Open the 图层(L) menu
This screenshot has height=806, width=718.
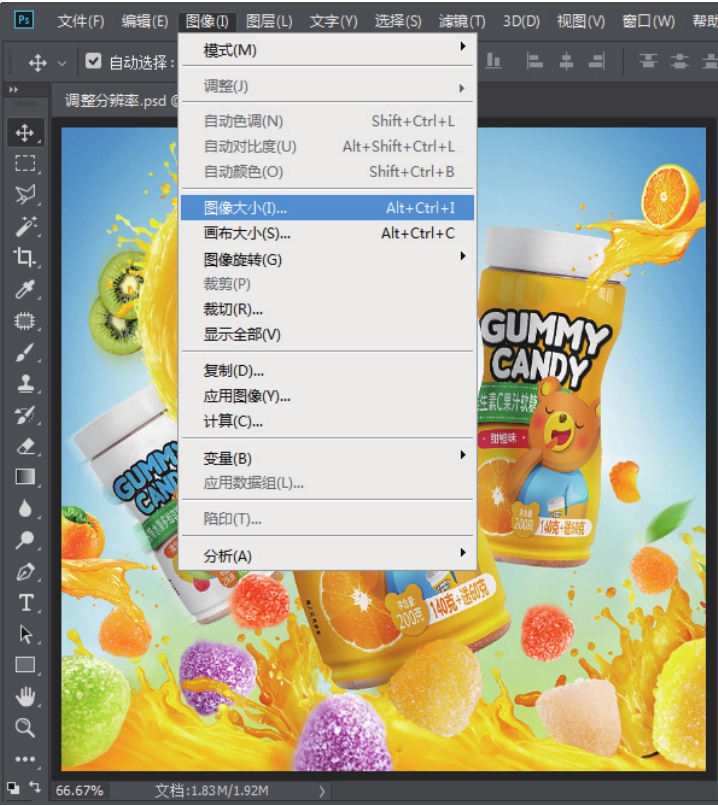(x=269, y=21)
